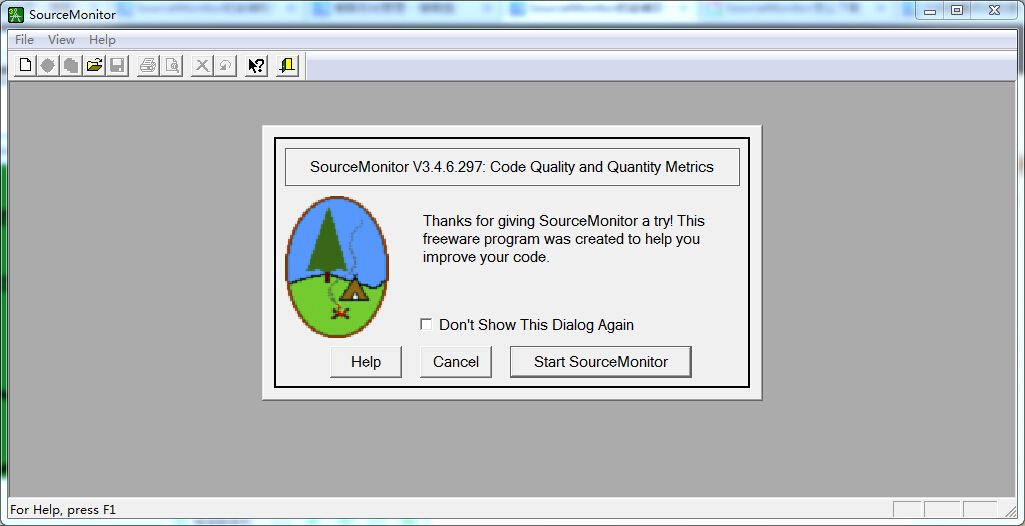Open the Help menu

pyautogui.click(x=103, y=40)
